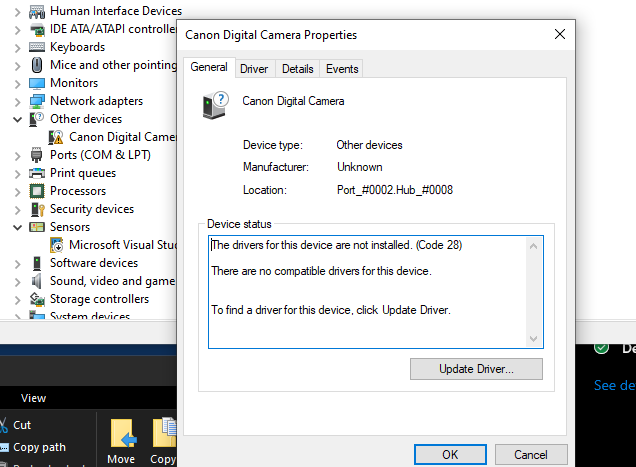636x467 pixels.
Task: Select Canon Digital Camera warning icon in tree
Action: (56, 137)
